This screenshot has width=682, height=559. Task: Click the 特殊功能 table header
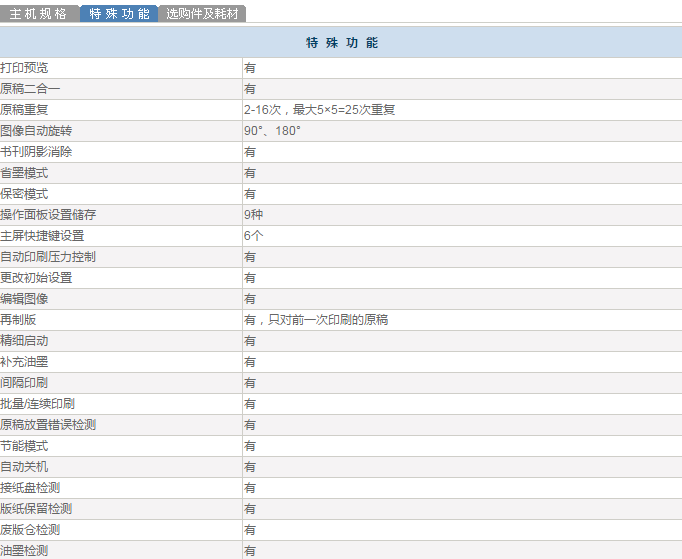[x=342, y=43]
